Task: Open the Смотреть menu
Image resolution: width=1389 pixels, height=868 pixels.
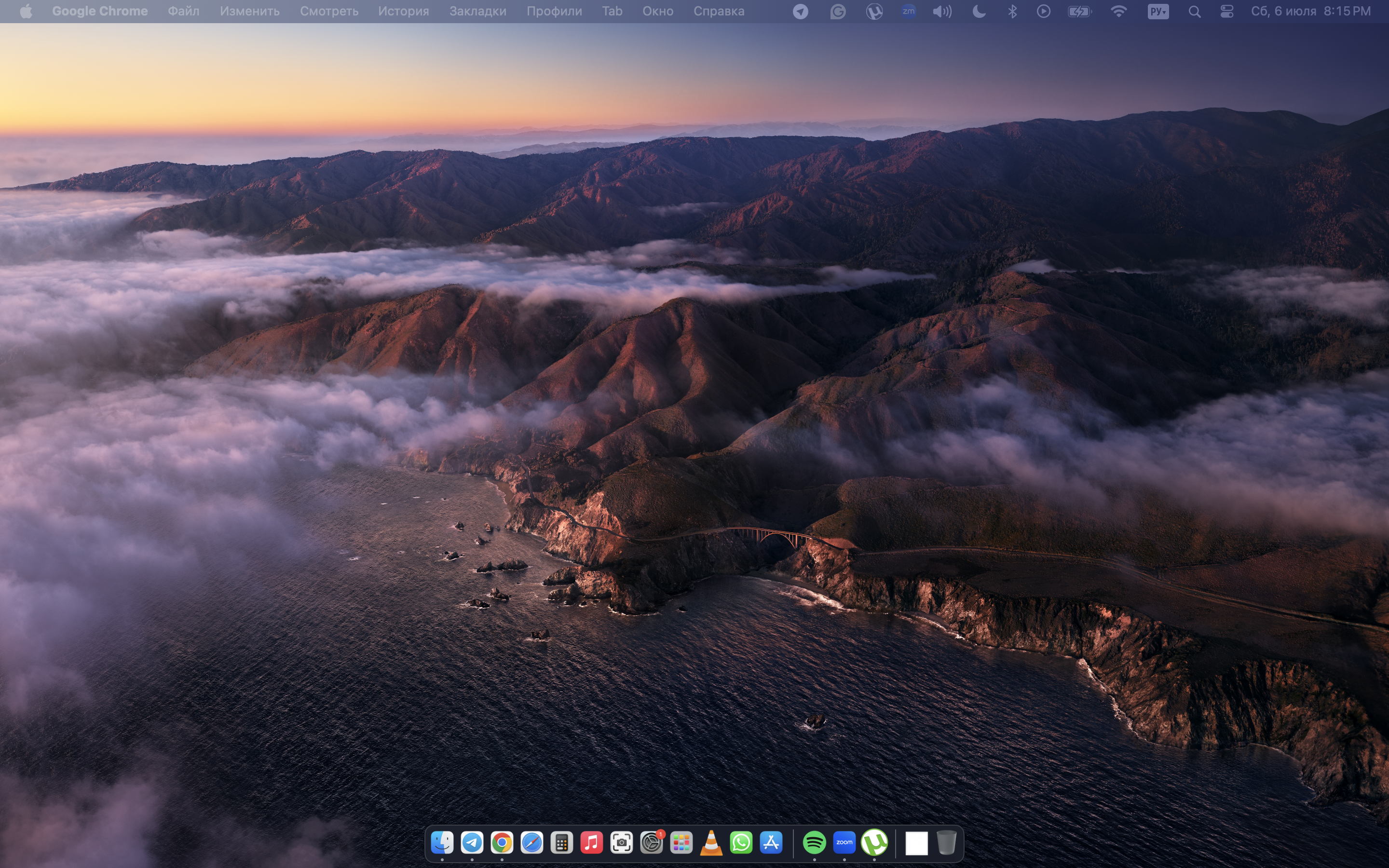Action: pyautogui.click(x=329, y=11)
